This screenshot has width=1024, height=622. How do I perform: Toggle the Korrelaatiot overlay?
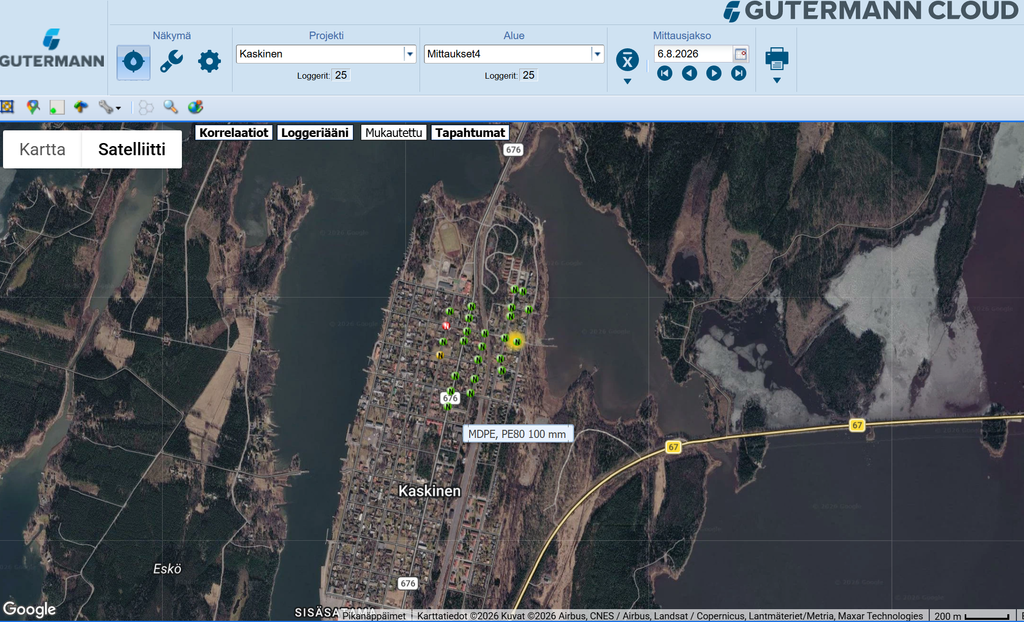(x=233, y=133)
